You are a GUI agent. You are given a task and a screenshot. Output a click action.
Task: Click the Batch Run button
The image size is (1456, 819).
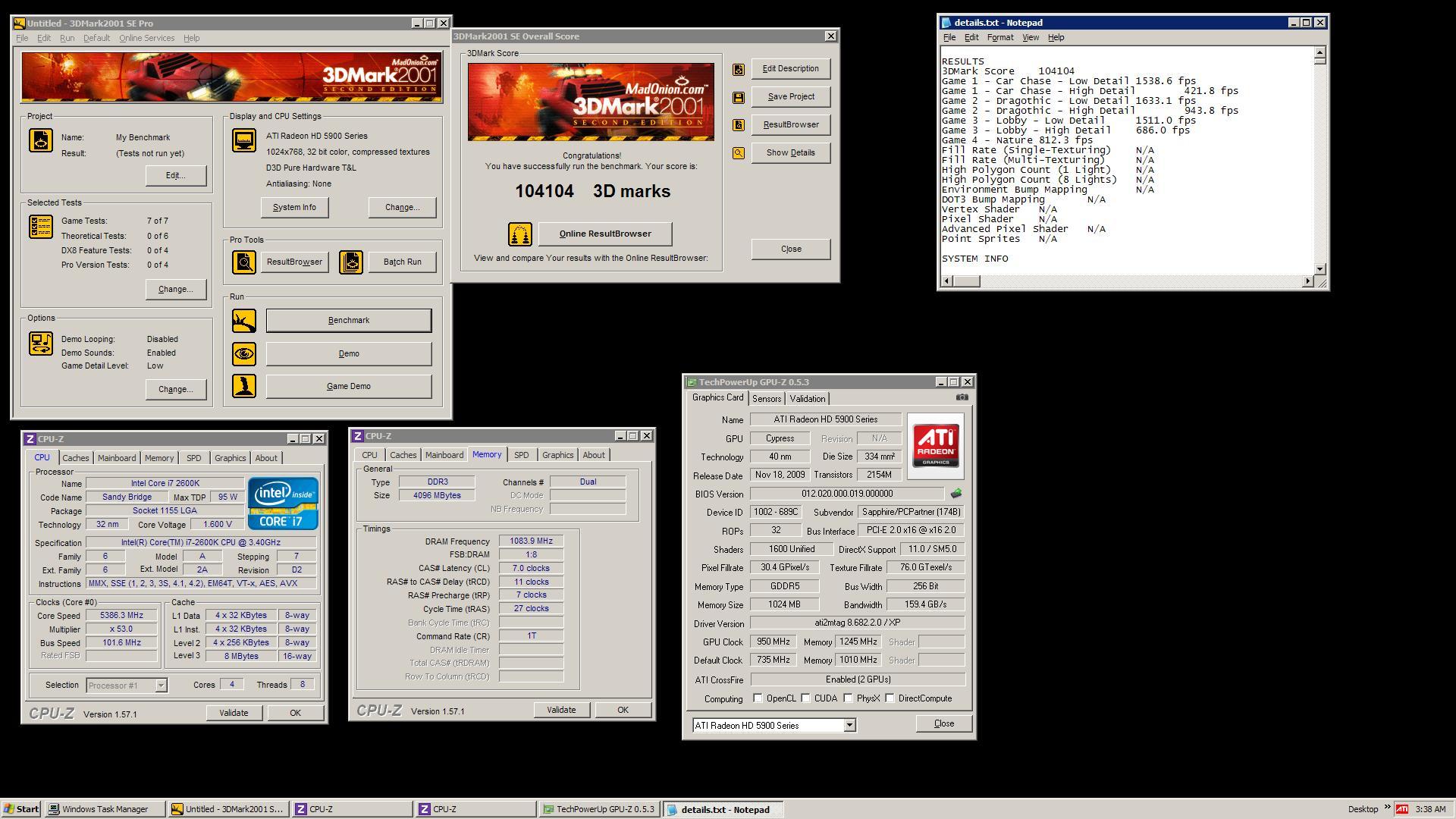point(402,262)
